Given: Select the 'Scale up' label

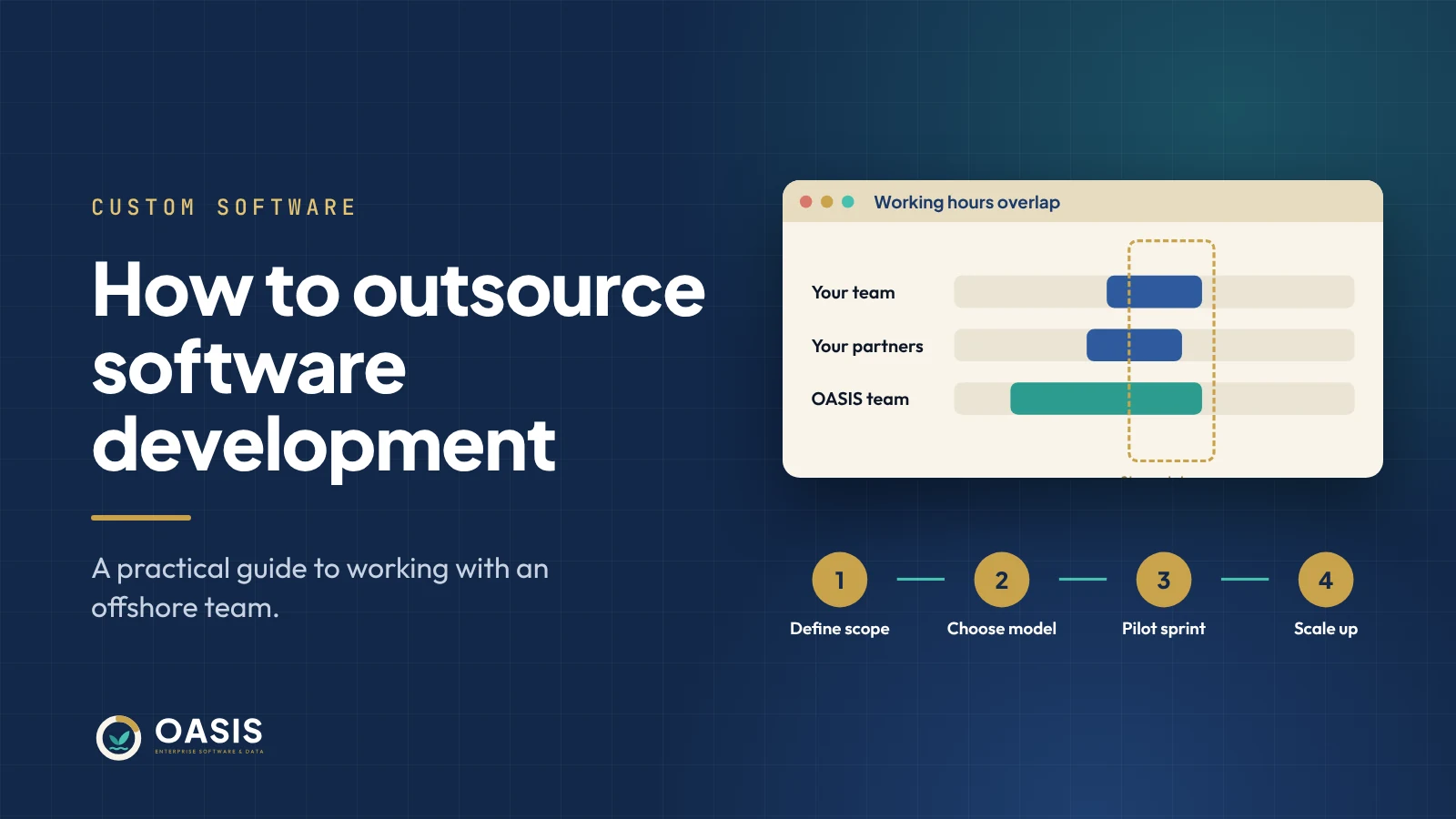Looking at the screenshot, I should pos(1325,629).
